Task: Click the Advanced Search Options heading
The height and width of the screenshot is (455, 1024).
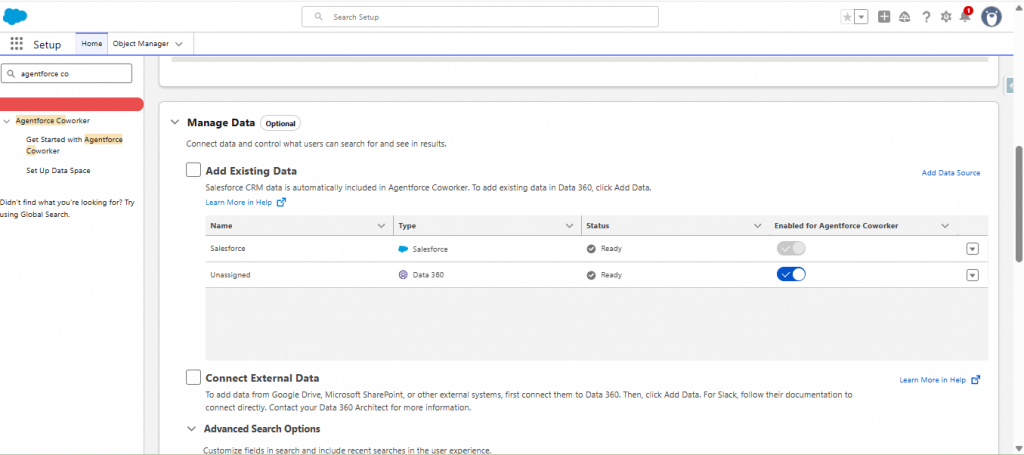Action: (x=262, y=429)
